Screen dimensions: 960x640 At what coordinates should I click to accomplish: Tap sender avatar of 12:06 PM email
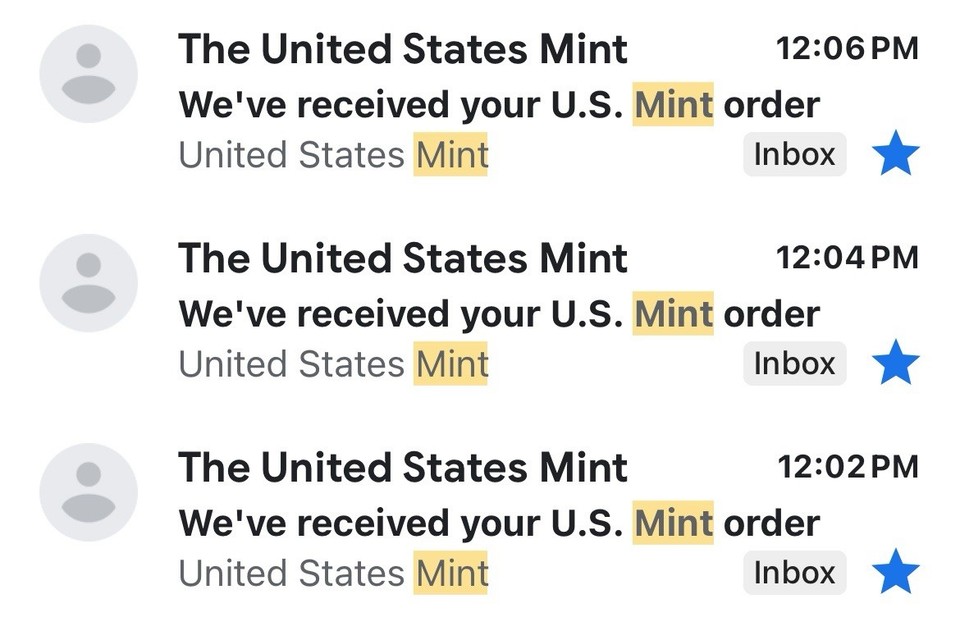coord(88,74)
